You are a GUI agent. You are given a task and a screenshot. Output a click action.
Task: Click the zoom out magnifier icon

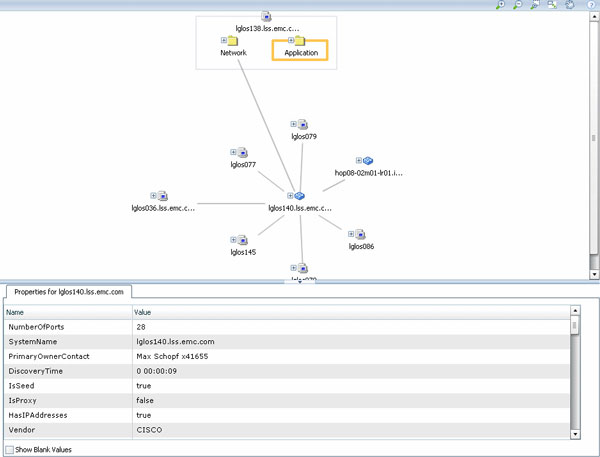coord(517,5)
